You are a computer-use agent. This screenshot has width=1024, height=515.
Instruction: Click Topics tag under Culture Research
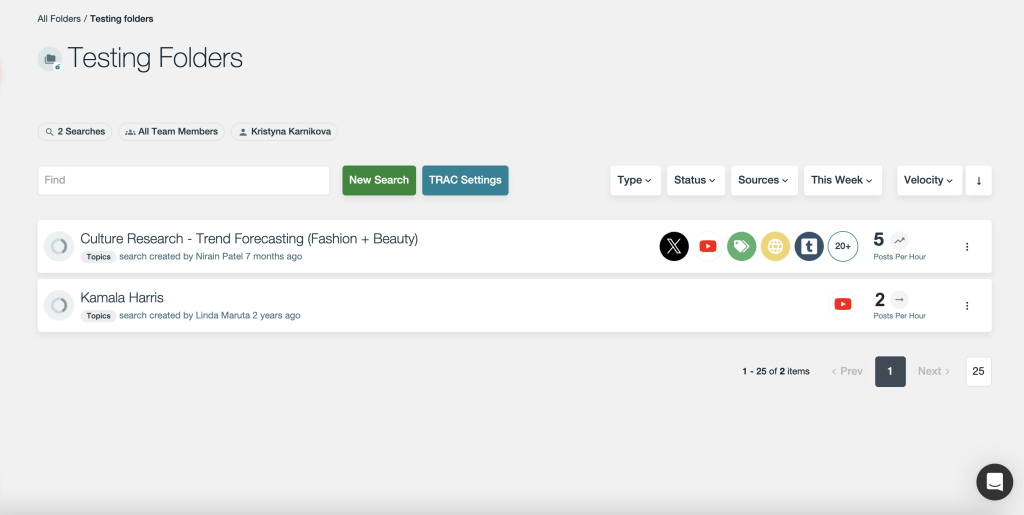99,257
